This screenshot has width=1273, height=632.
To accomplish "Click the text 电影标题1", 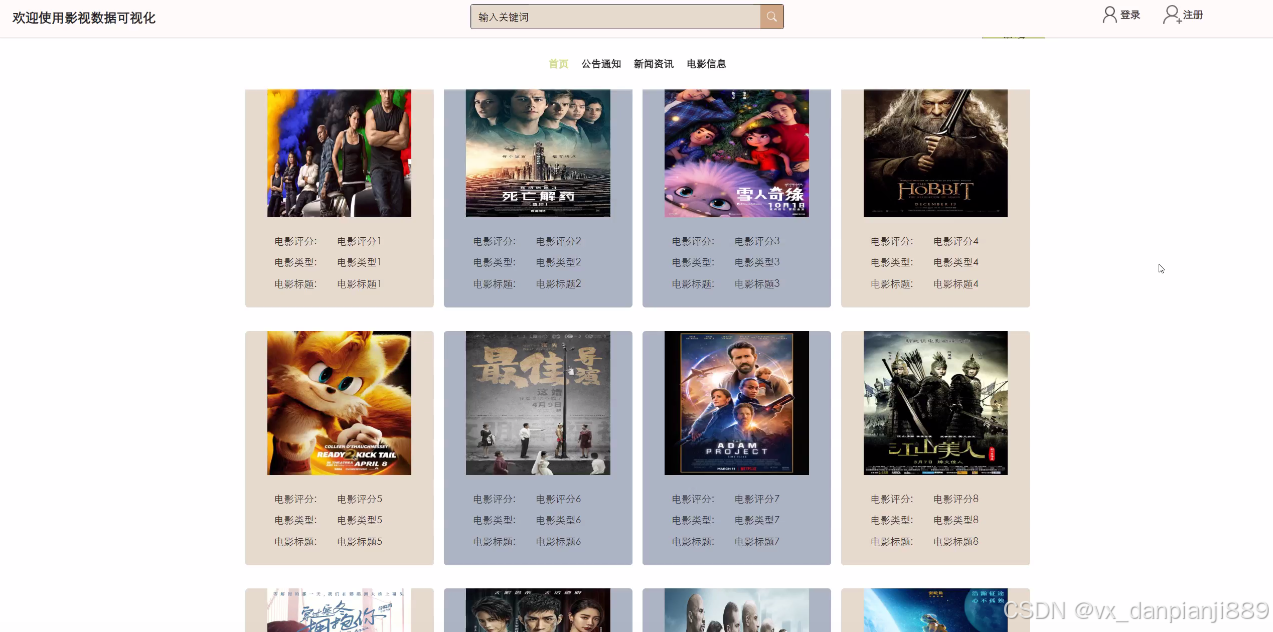I will [359, 284].
